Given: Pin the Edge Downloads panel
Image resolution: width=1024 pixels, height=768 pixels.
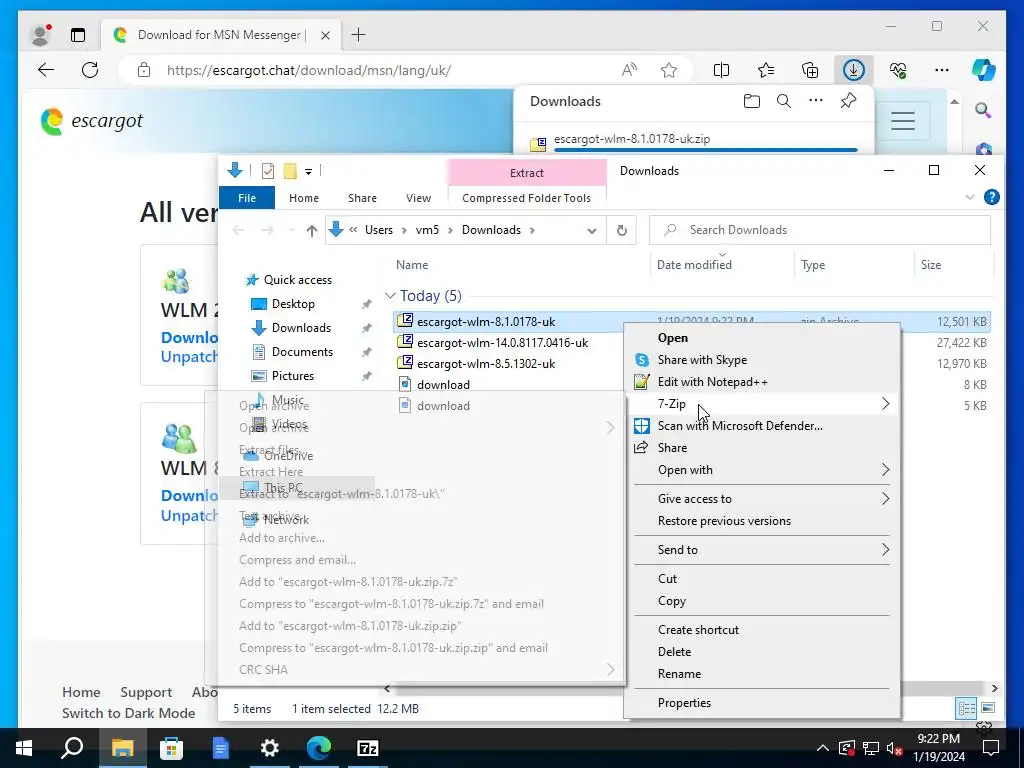Looking at the screenshot, I should pos(848,101).
